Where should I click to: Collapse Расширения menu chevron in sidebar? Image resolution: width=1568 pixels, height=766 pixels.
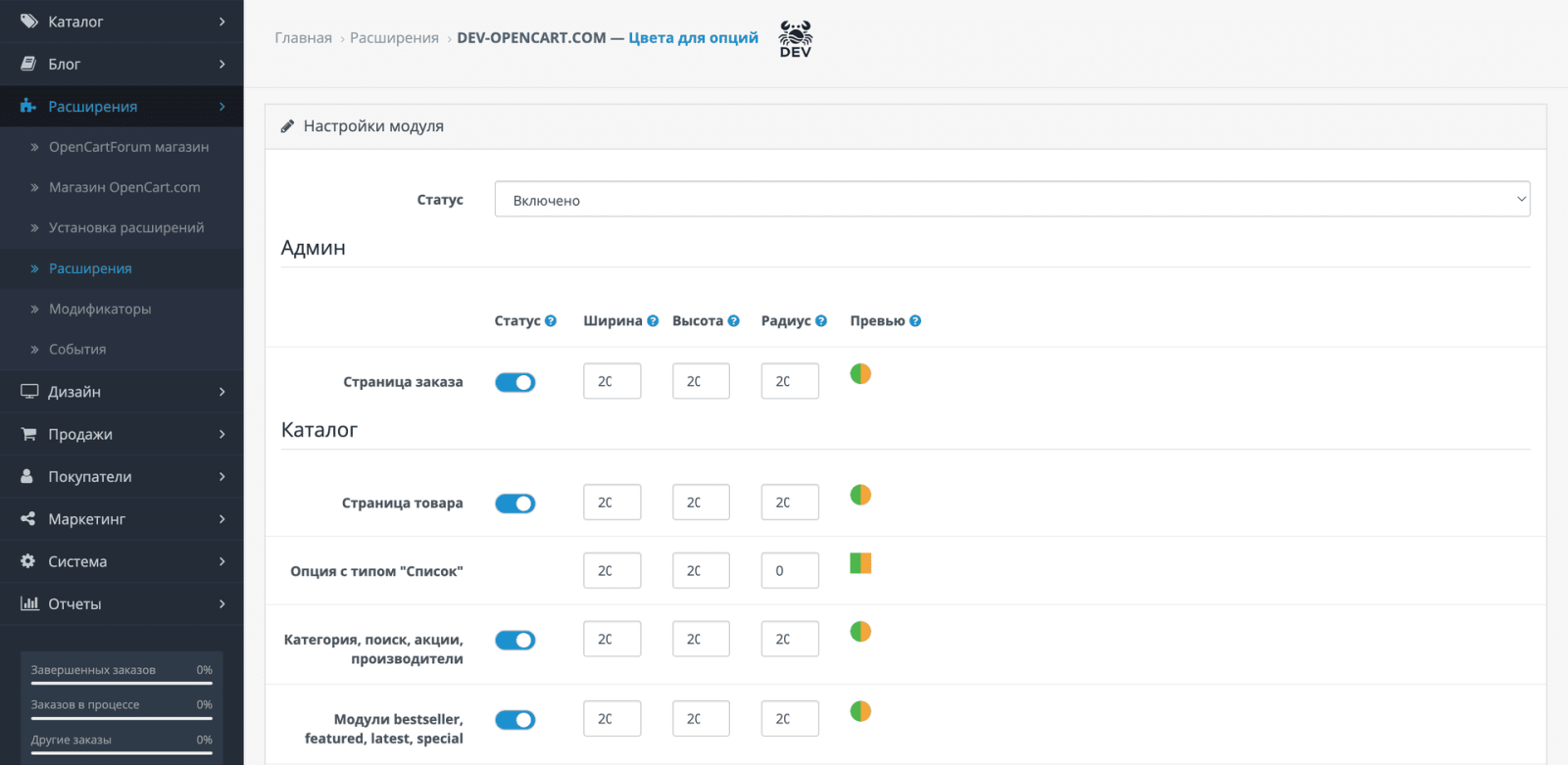pyautogui.click(x=222, y=106)
